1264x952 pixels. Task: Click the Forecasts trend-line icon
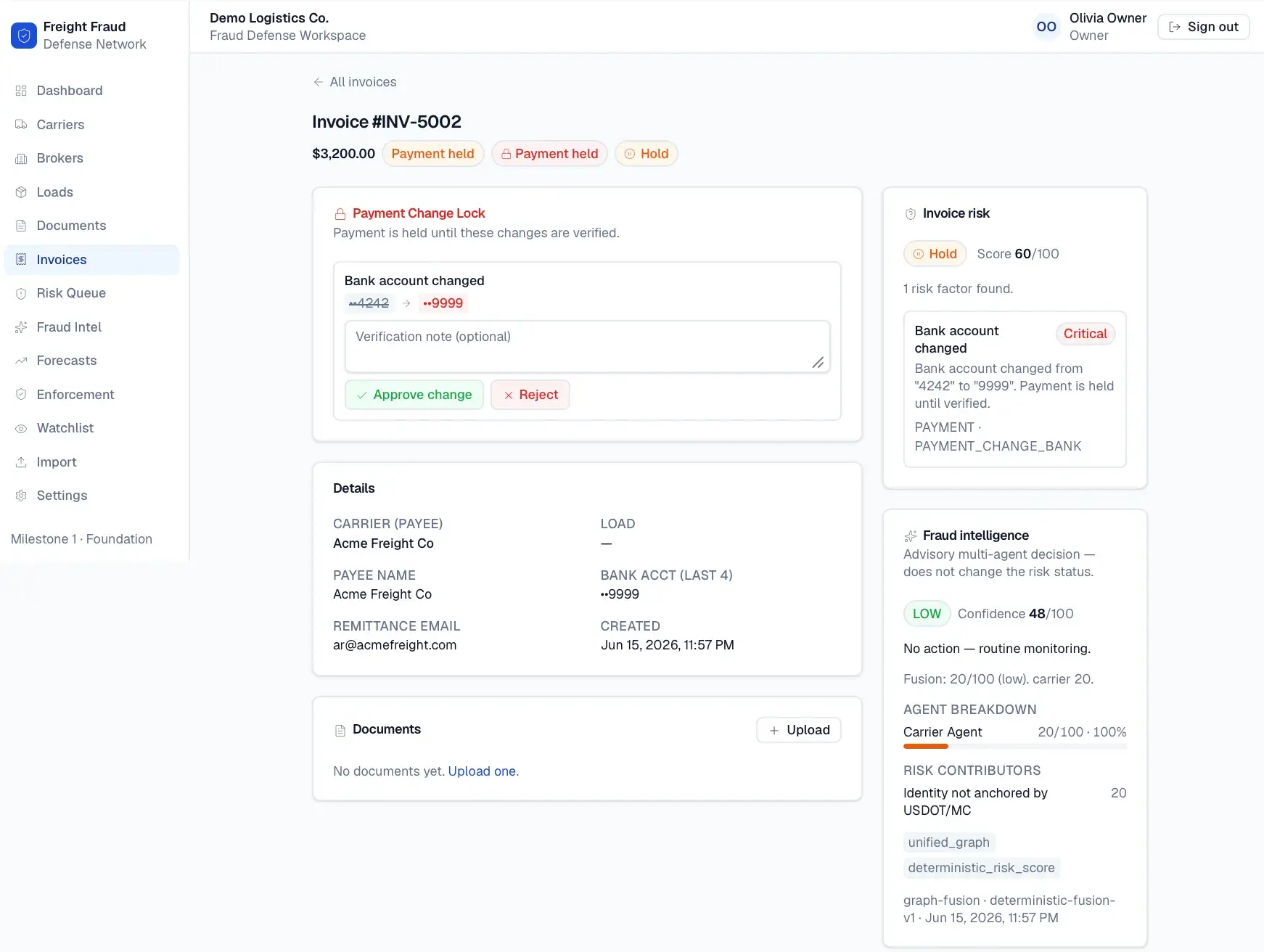pyautogui.click(x=21, y=361)
